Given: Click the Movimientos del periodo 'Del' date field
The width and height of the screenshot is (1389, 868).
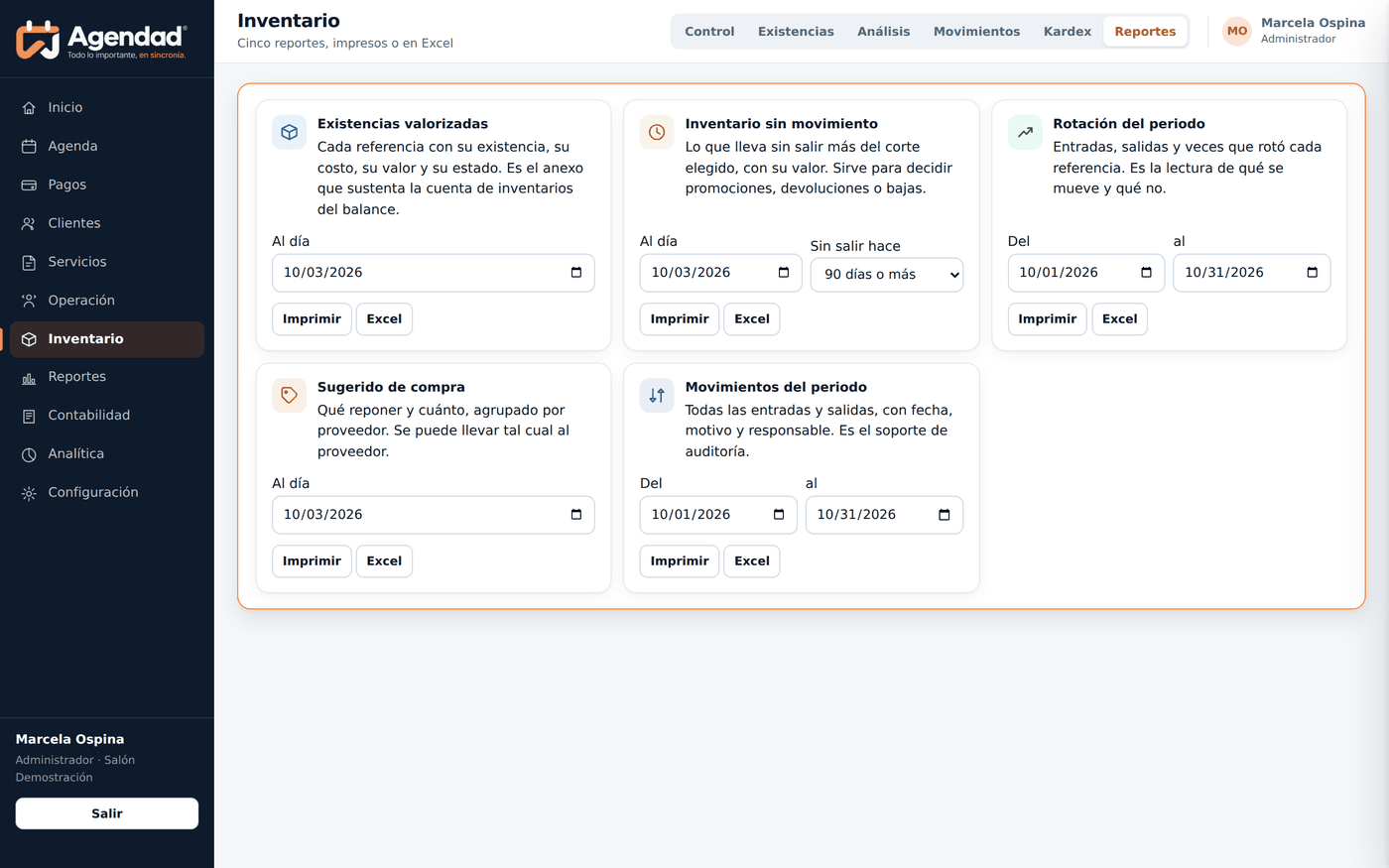Looking at the screenshot, I should 718,515.
